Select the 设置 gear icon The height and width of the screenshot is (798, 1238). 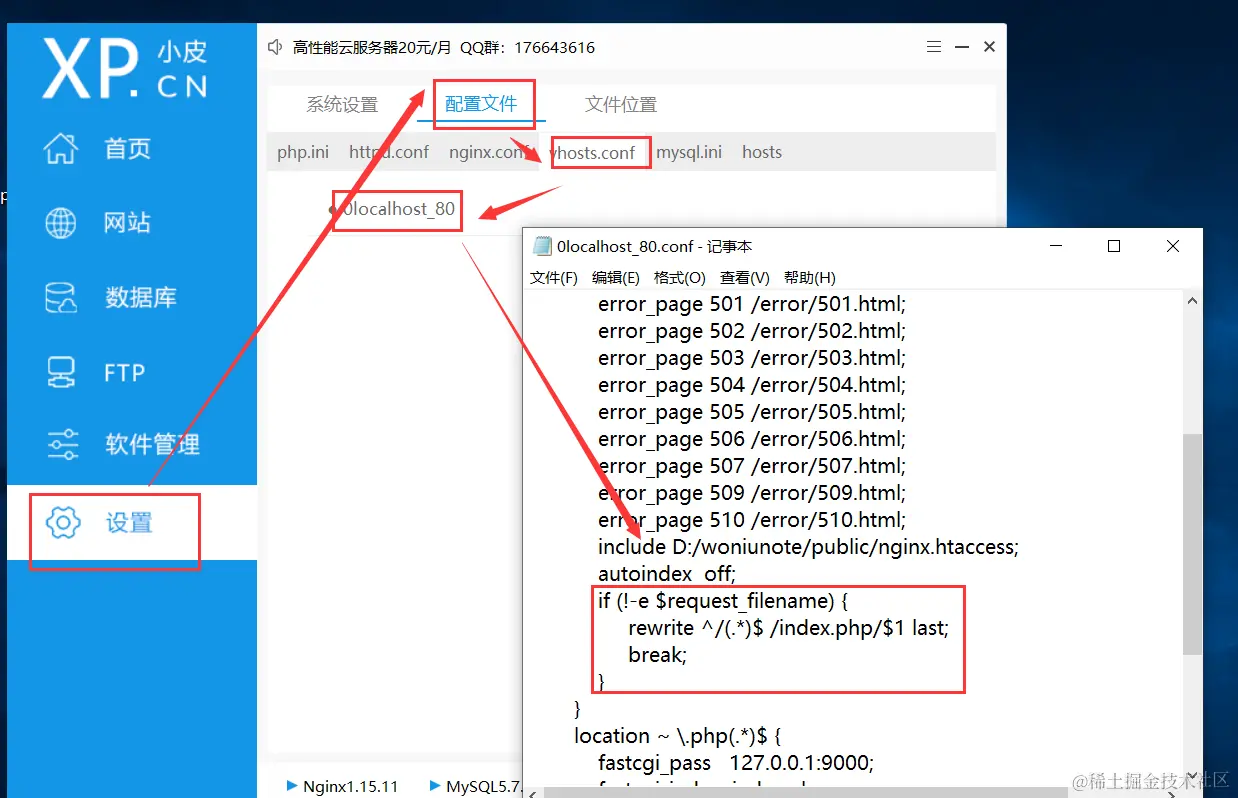(62, 523)
